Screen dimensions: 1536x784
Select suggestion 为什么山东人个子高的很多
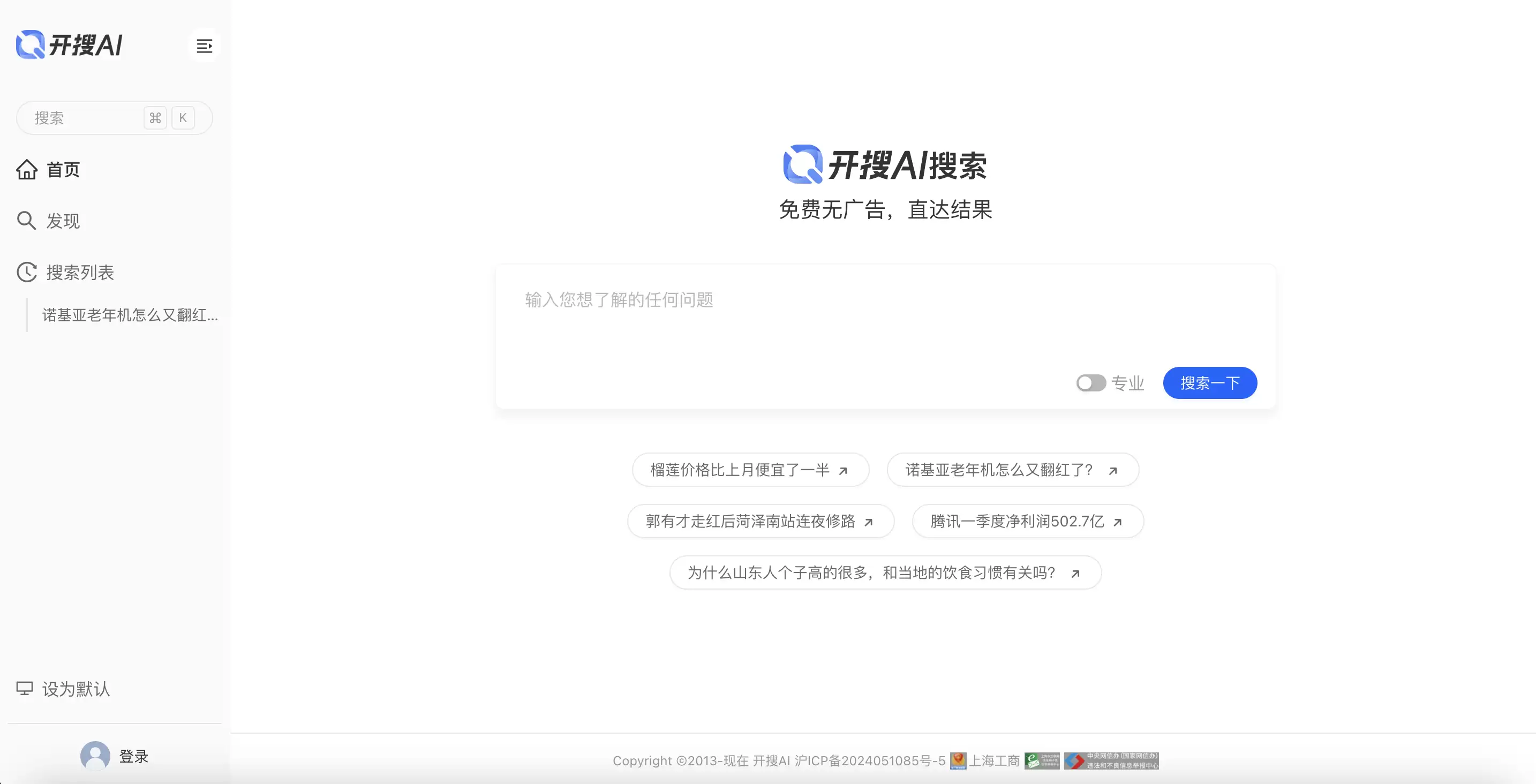pos(885,572)
